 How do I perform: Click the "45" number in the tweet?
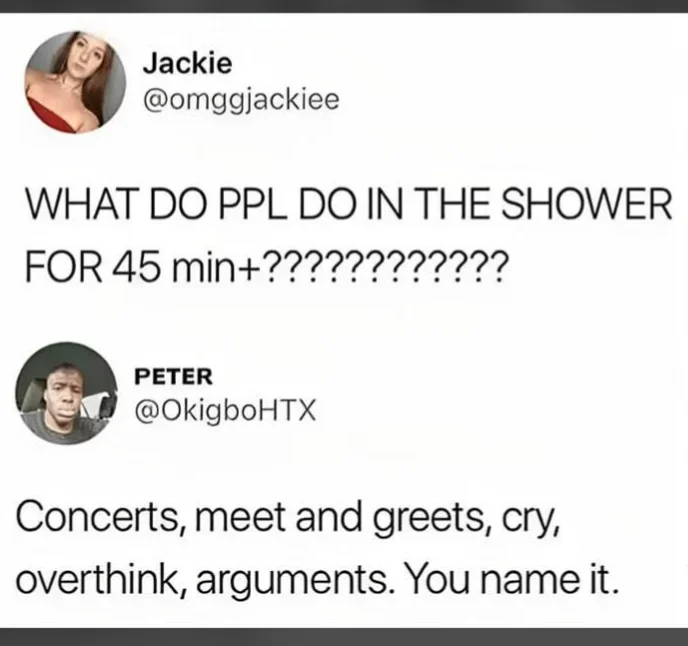point(136,266)
